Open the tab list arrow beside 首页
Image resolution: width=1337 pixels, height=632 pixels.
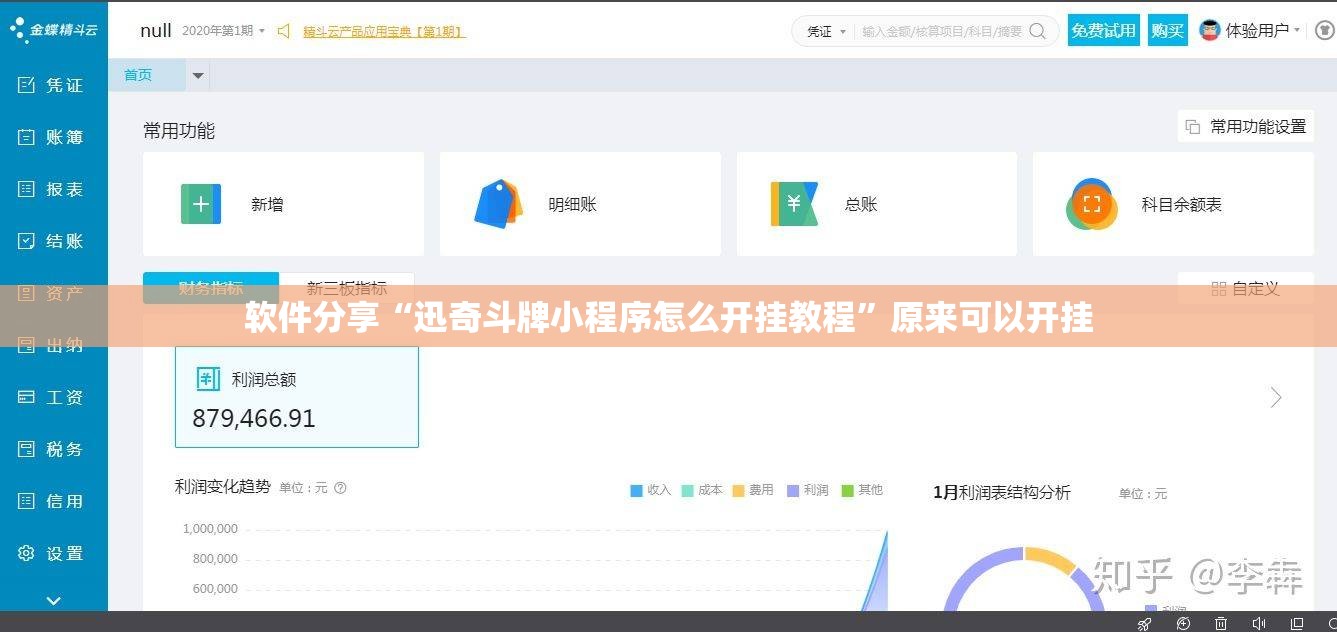198,76
